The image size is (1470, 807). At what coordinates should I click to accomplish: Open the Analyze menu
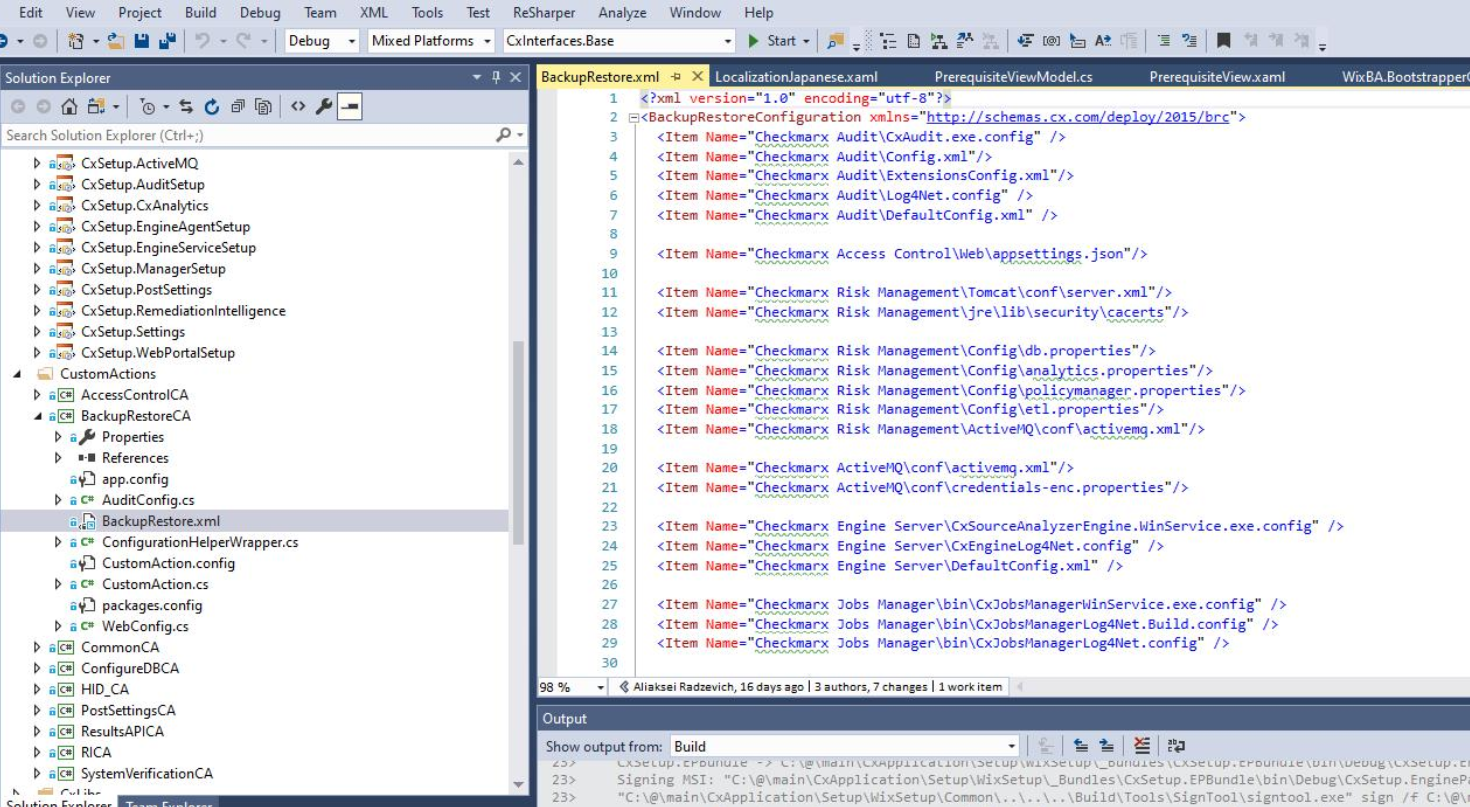tap(623, 13)
